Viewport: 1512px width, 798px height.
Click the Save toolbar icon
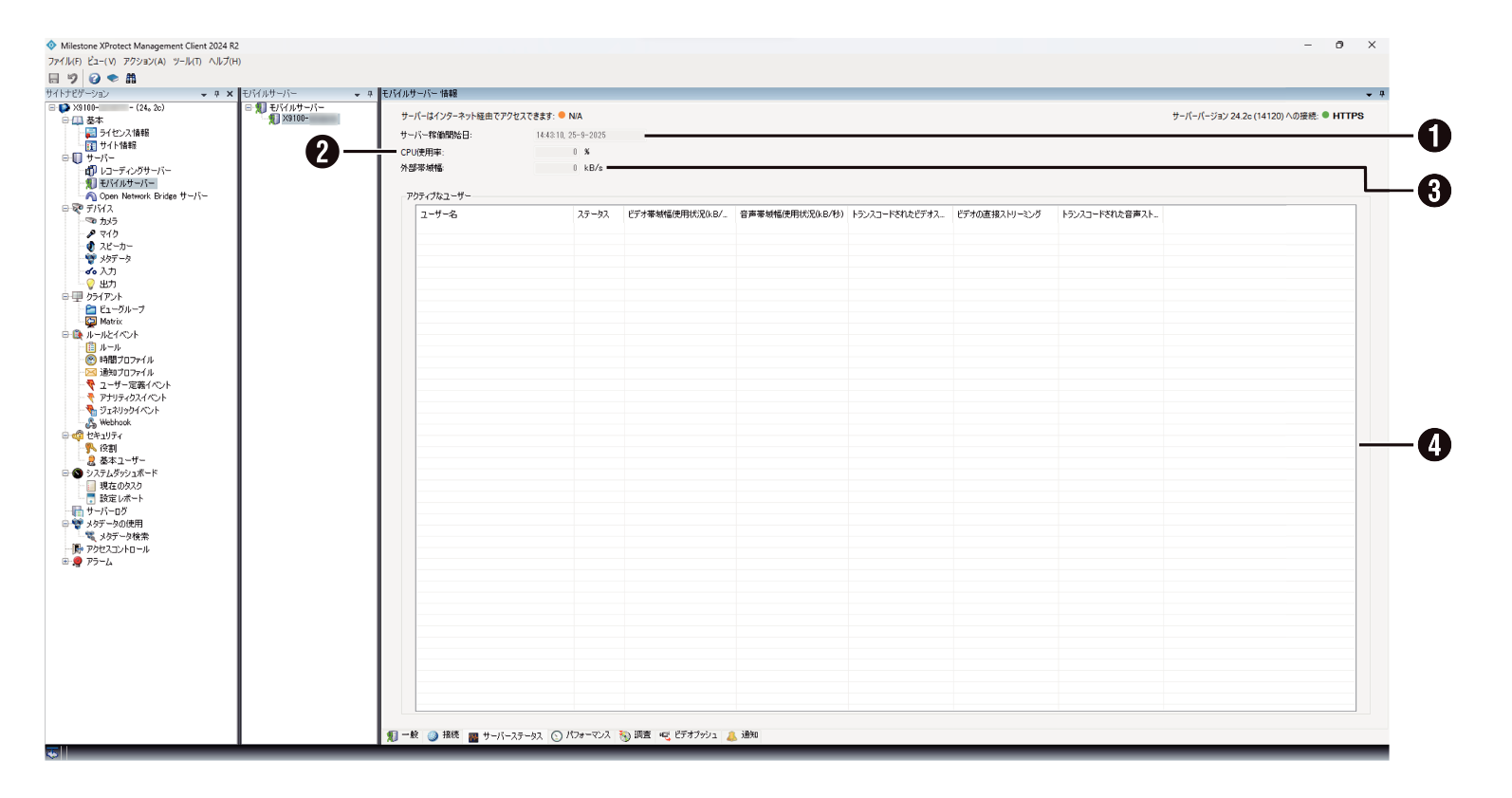[54, 79]
